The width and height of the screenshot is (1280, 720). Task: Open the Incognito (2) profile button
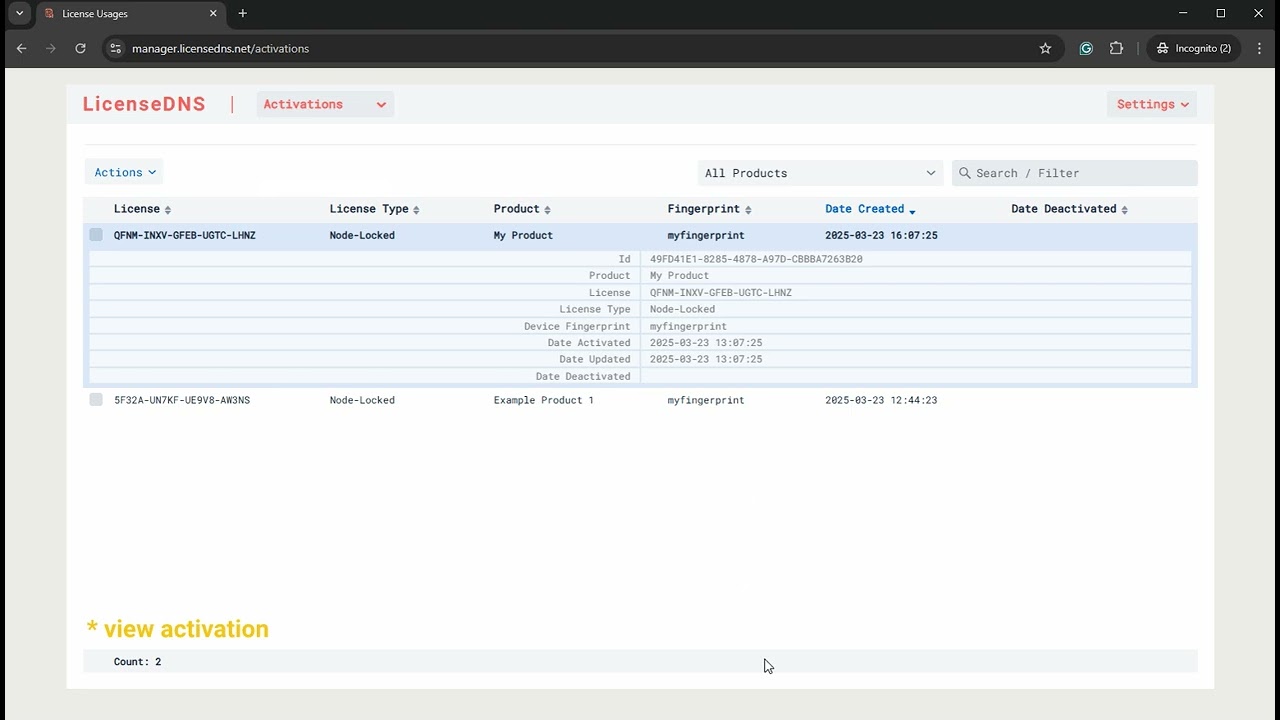[1194, 48]
